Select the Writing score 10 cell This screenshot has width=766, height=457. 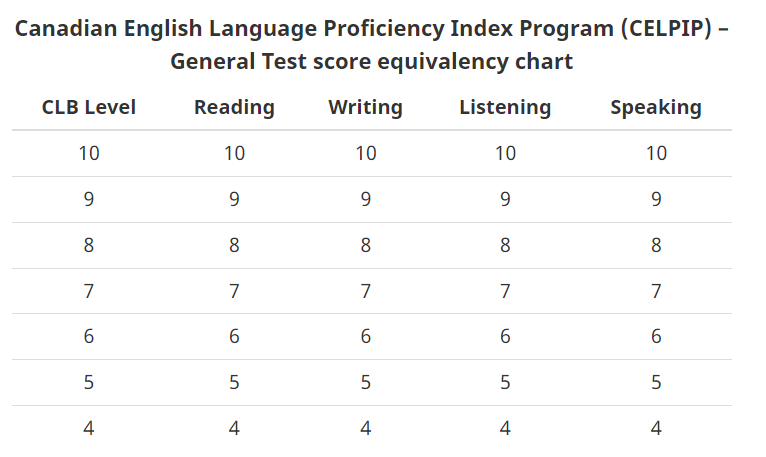click(x=365, y=153)
